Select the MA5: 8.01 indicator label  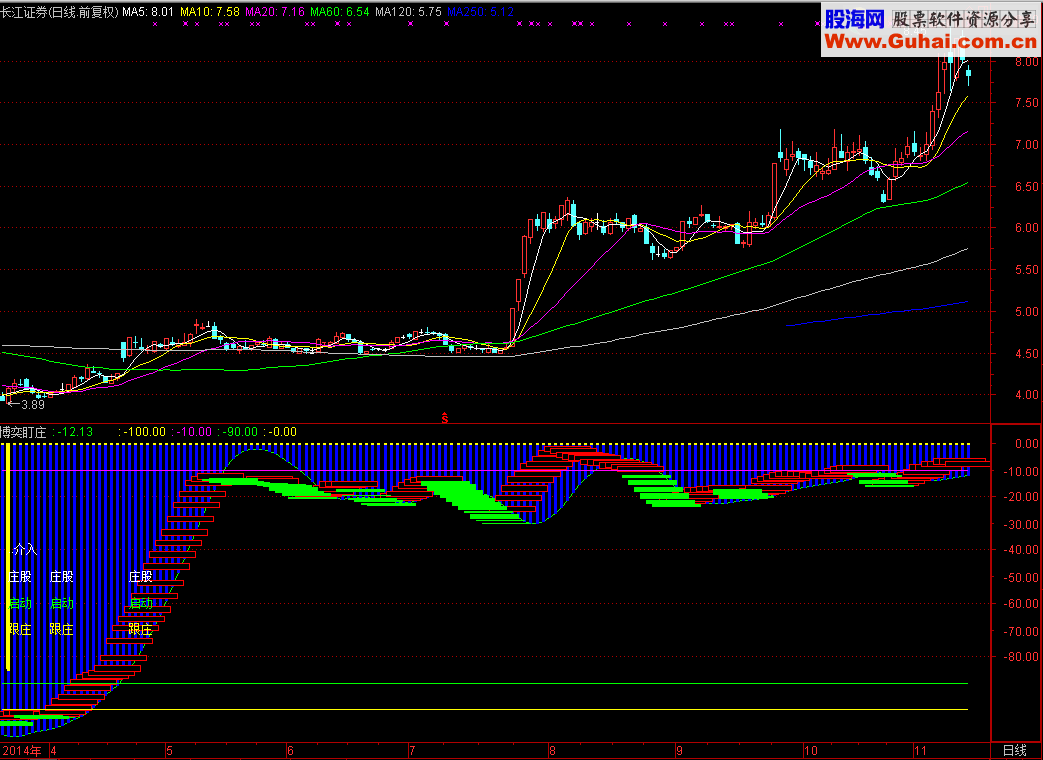pyautogui.click(x=148, y=11)
